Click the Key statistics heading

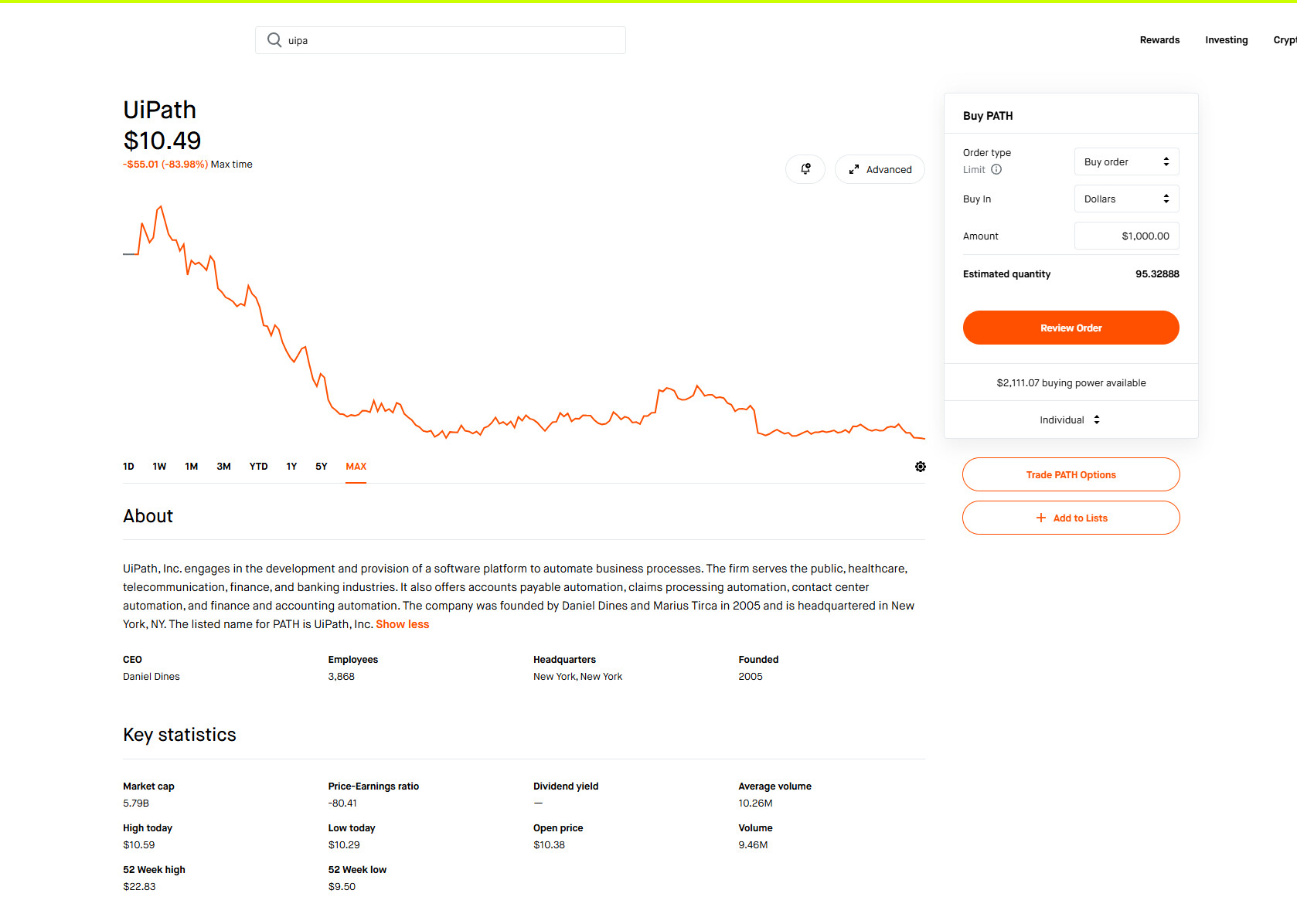click(x=179, y=735)
